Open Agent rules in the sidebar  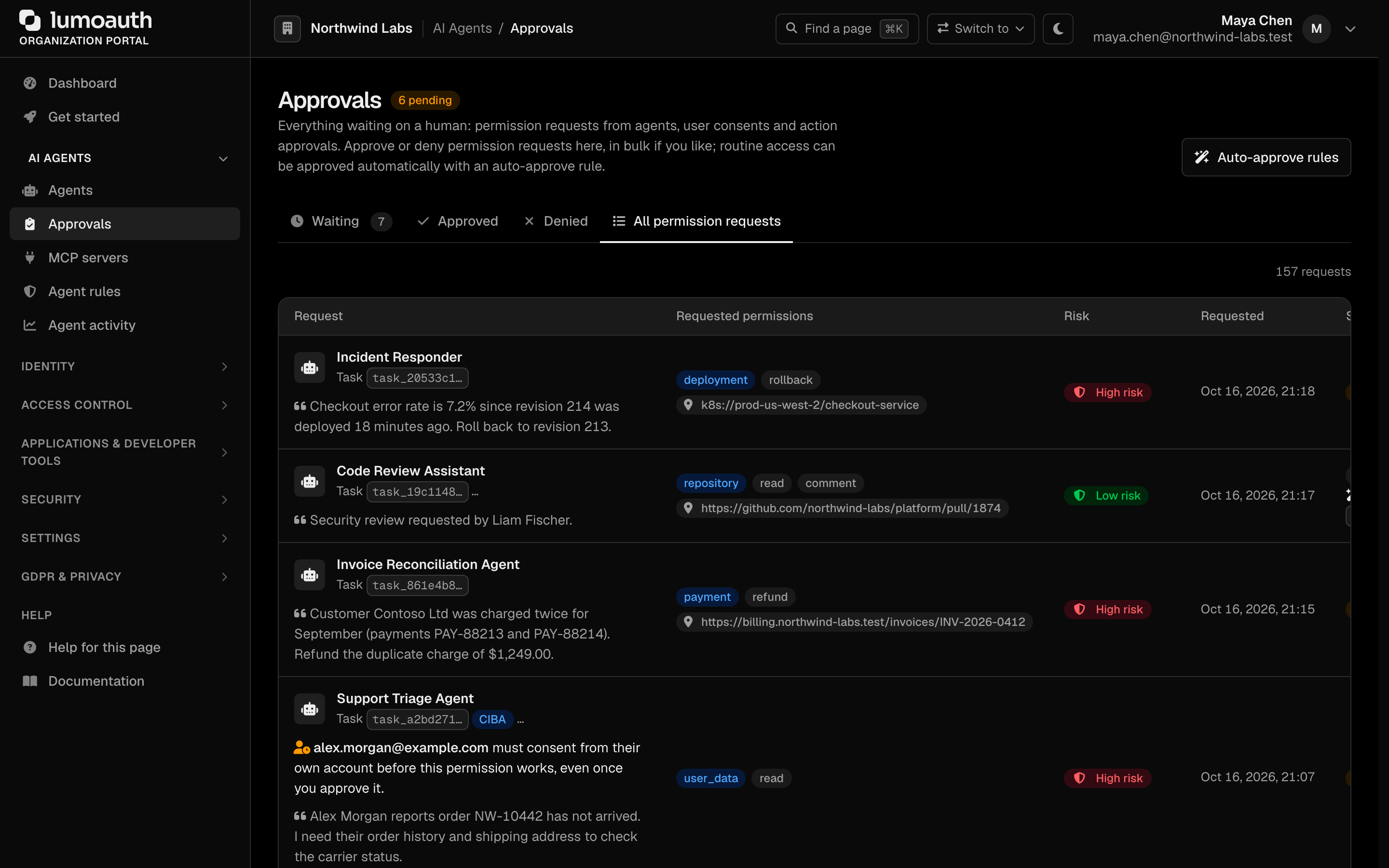pyautogui.click(x=124, y=291)
